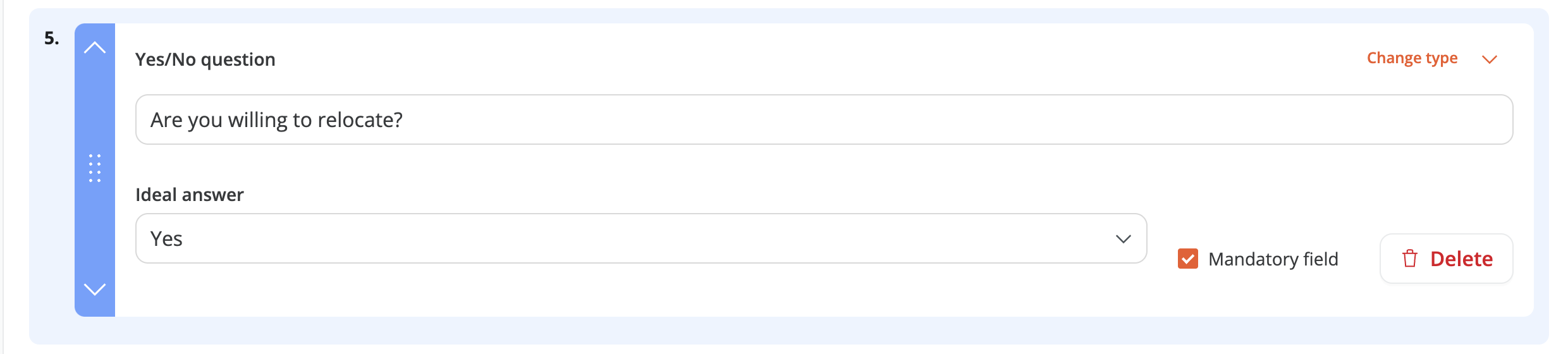This screenshot has height=354, width=1568.
Task: Move question 5 down with the arrow
Action: [x=95, y=289]
